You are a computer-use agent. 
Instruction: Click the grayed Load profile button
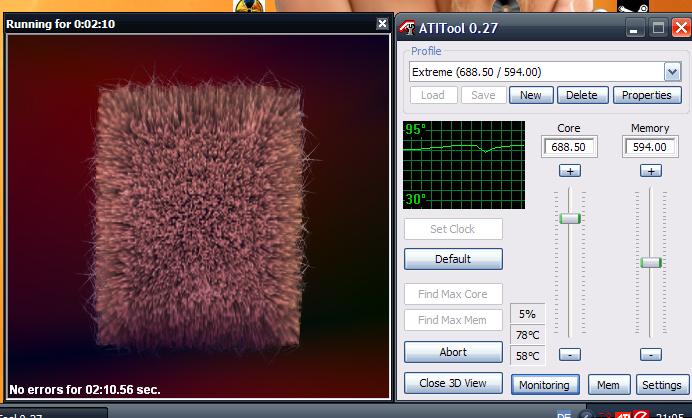point(433,95)
